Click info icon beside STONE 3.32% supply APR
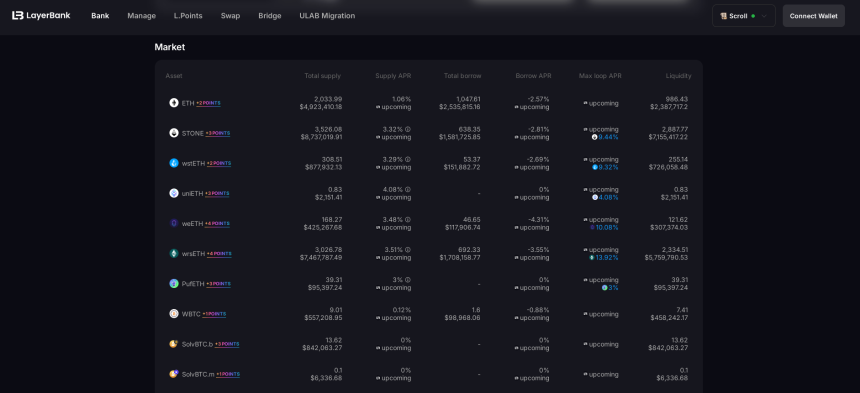Image resolution: width=860 pixels, height=393 pixels. 408,129
